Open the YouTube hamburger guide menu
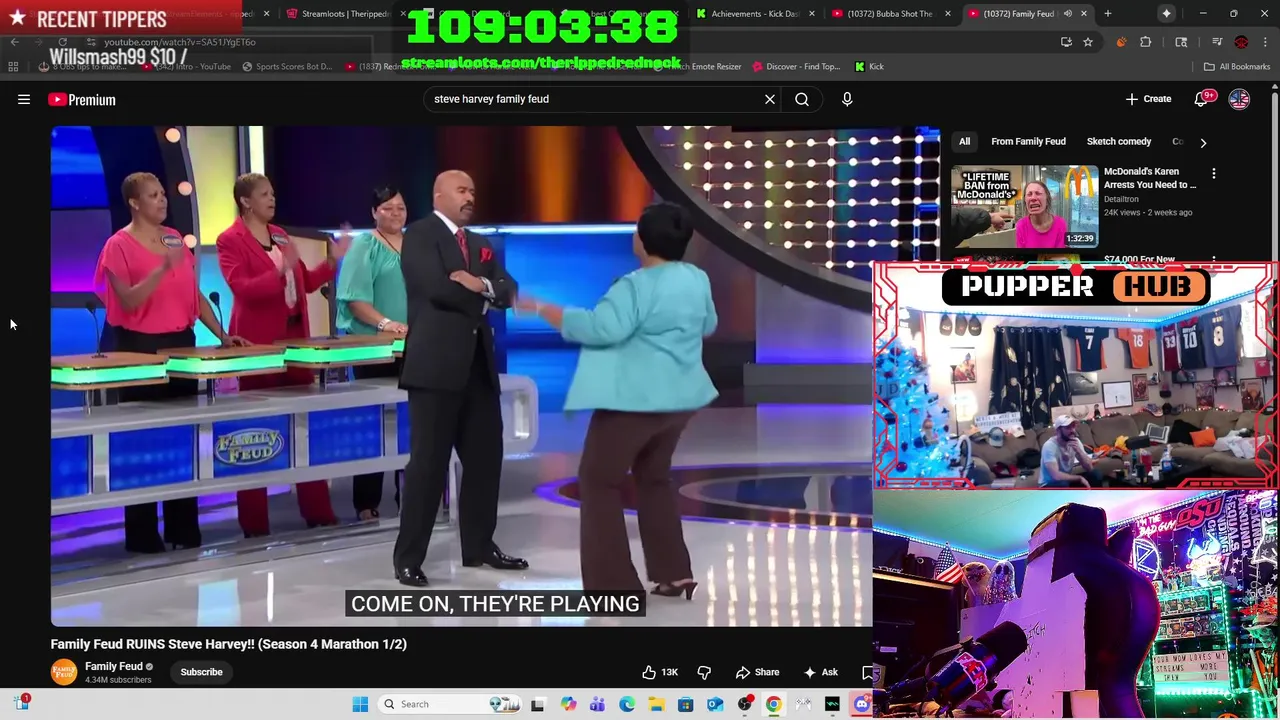 tap(24, 99)
